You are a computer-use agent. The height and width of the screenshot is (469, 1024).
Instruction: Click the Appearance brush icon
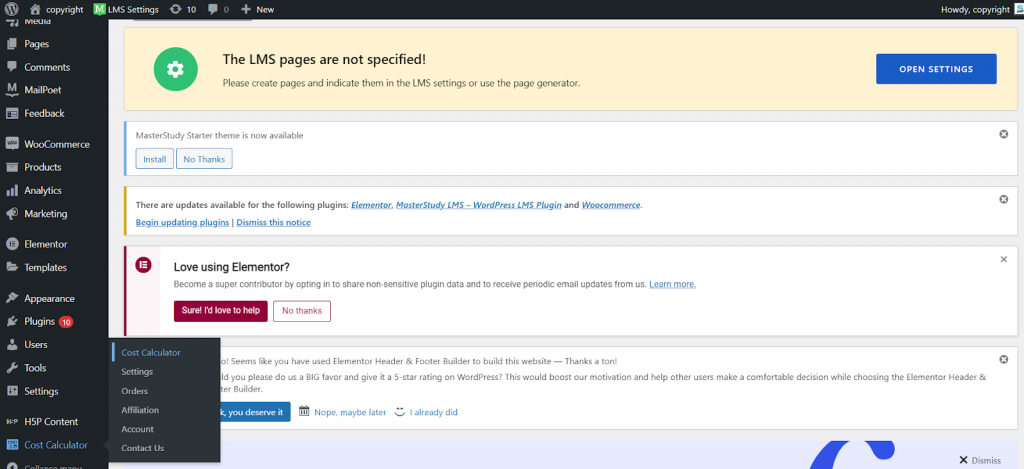coord(12,298)
